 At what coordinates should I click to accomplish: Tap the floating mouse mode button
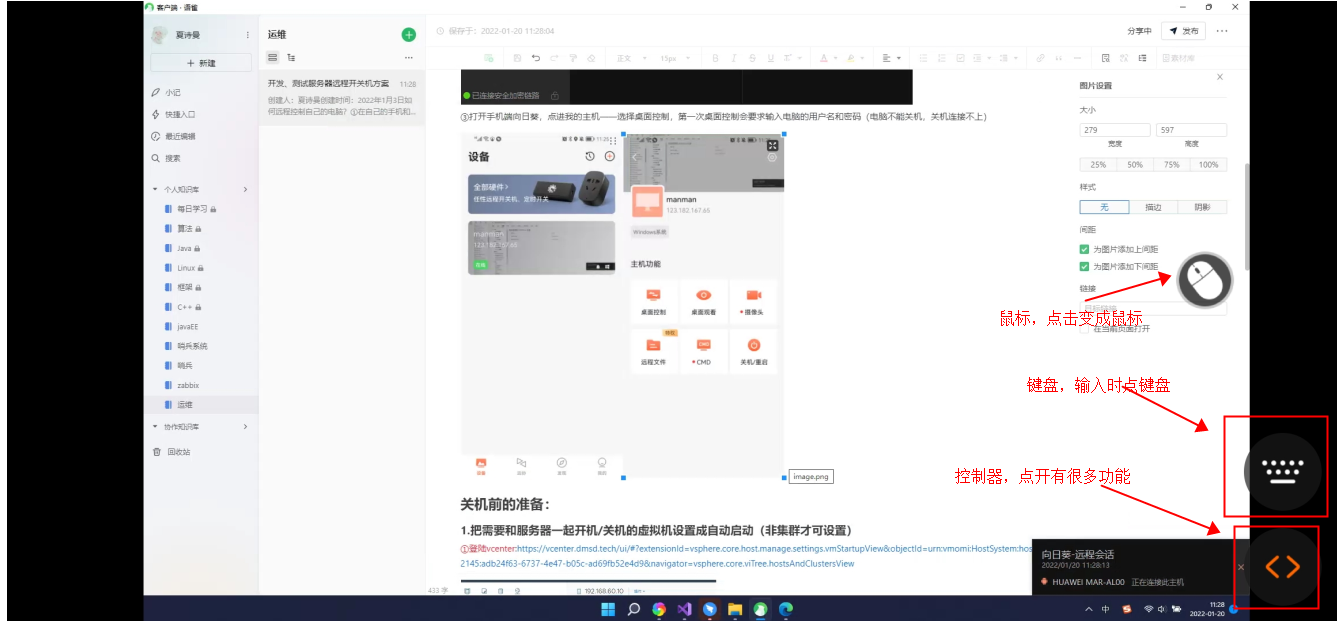click(x=1205, y=280)
